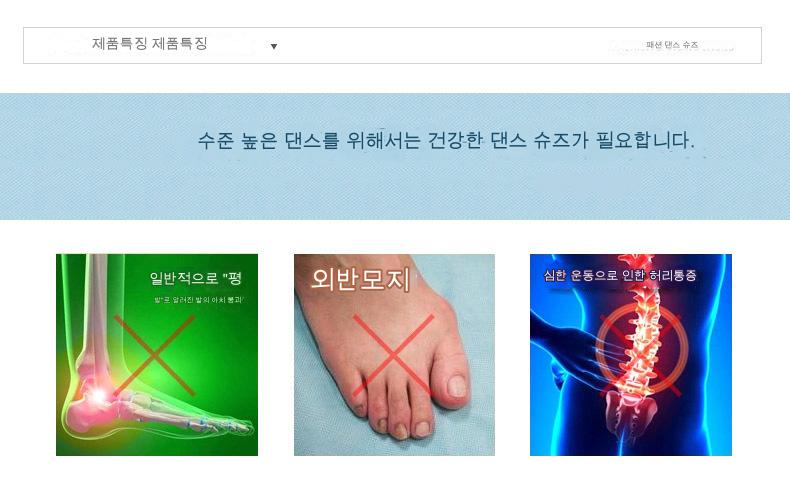Click the empty left area of the blue banner
The width and height of the screenshot is (790, 489).
(x=98, y=156)
